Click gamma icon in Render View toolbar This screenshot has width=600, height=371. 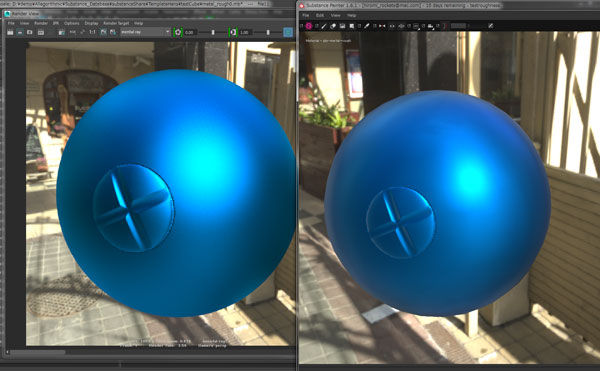point(233,32)
